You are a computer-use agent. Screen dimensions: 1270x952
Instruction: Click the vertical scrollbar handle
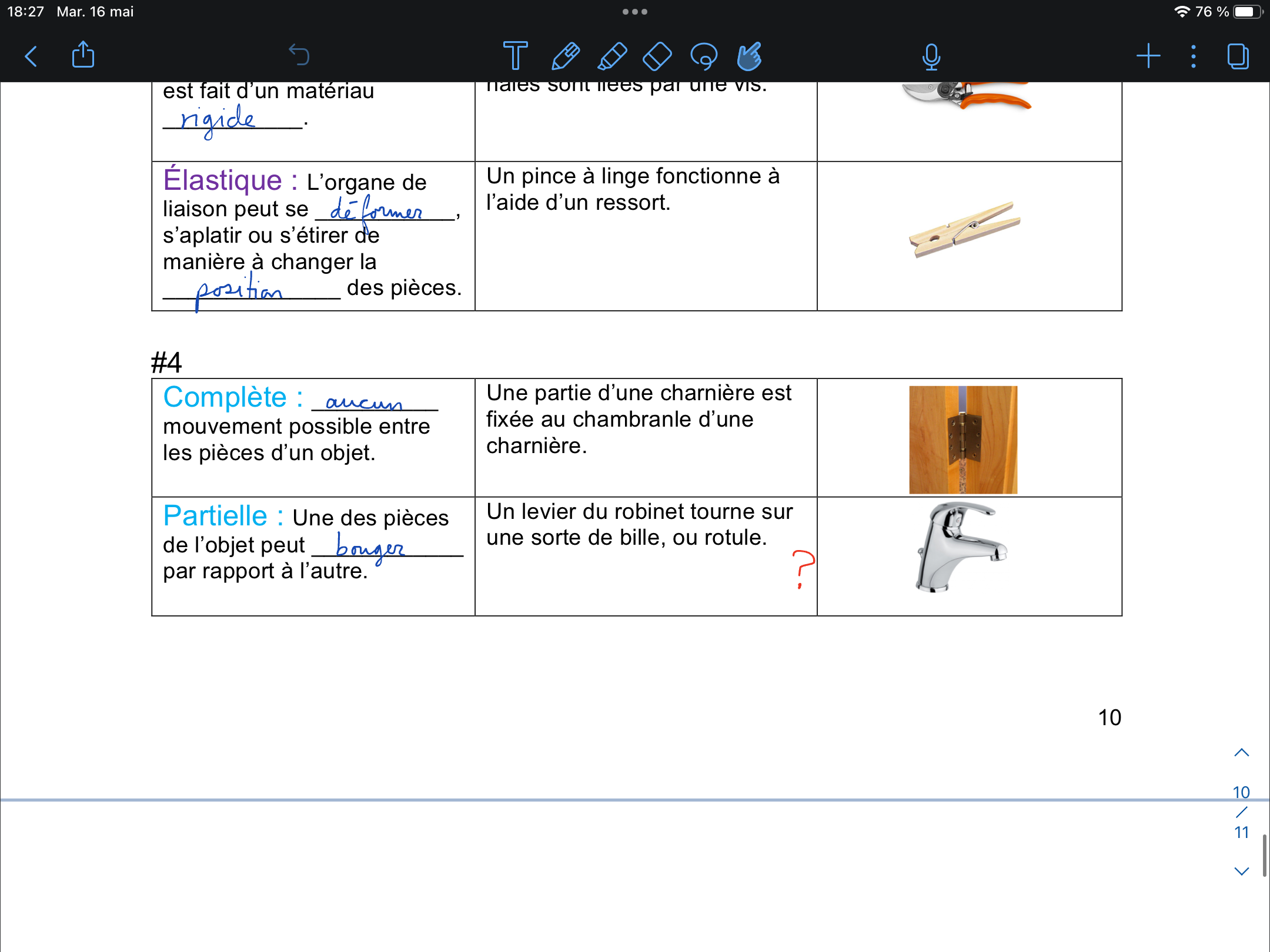coord(1264,855)
